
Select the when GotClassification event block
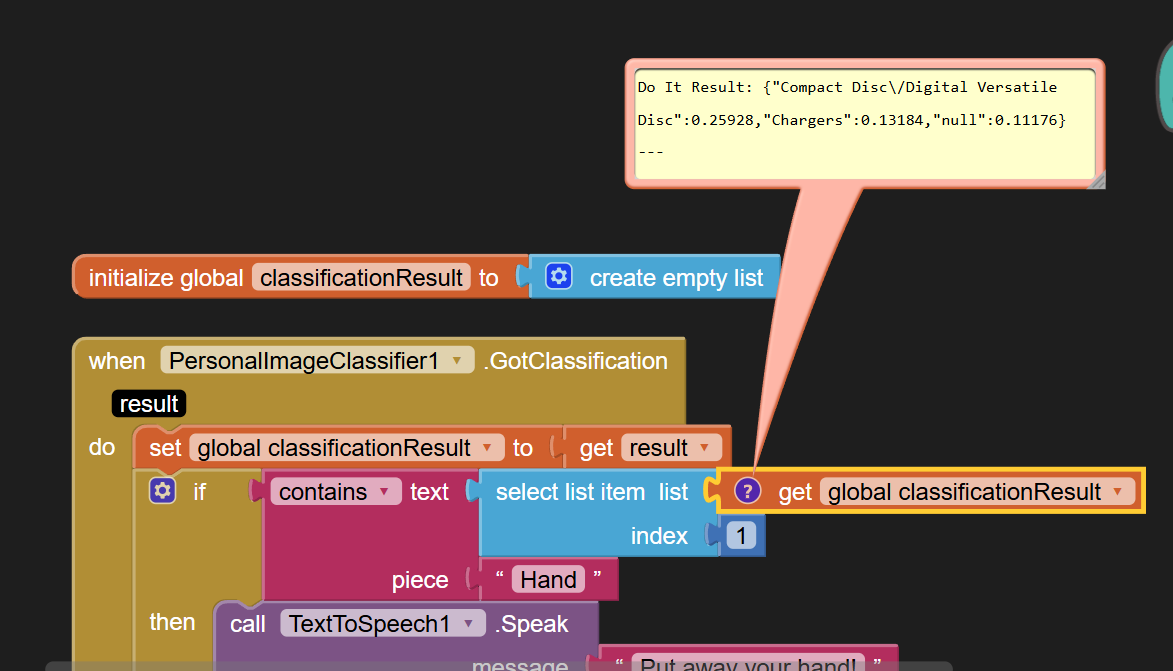[x=116, y=361]
